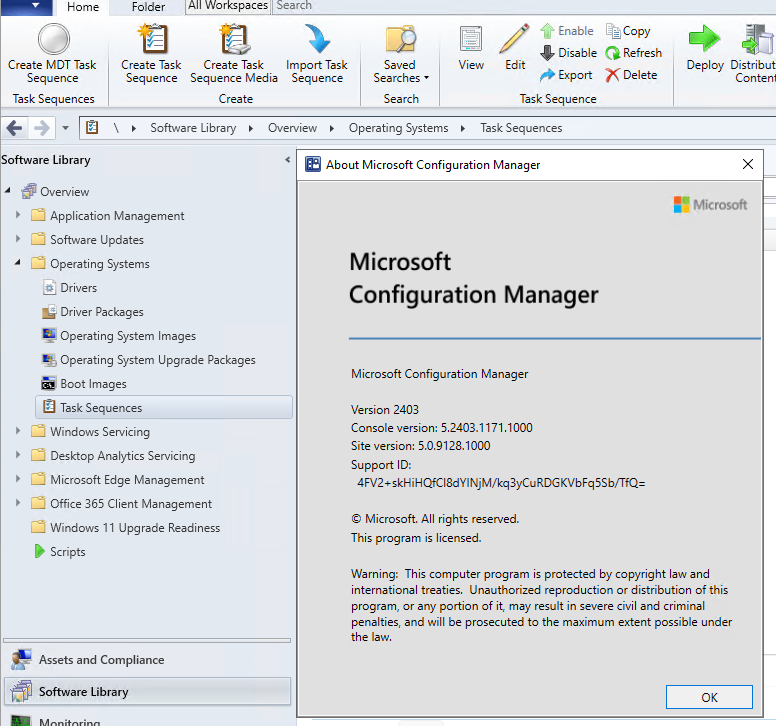Click the Task Sequences breadcrumb item

click(521, 128)
